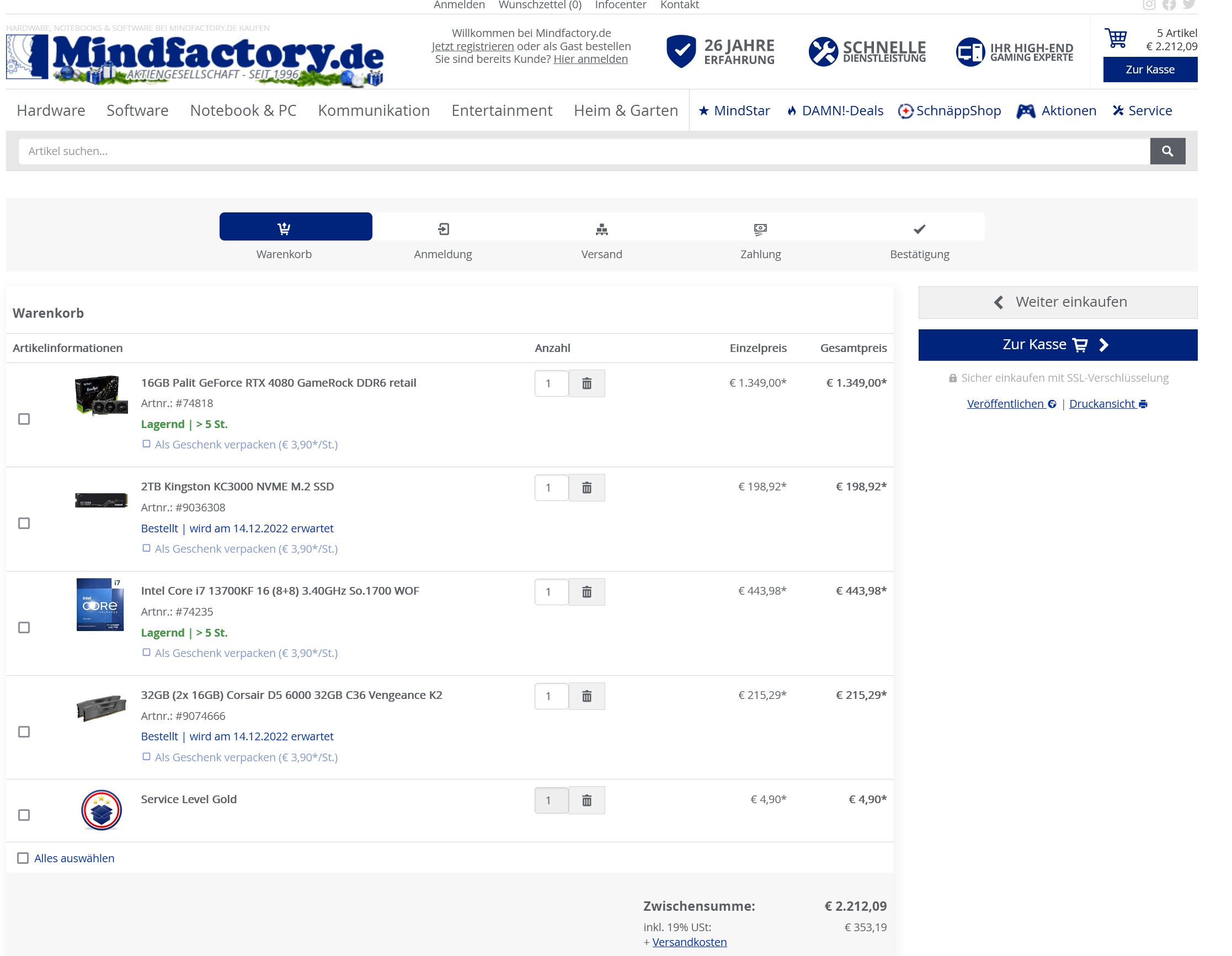
Task: Check gift wrap option for Kingston SSD
Action: (x=146, y=548)
